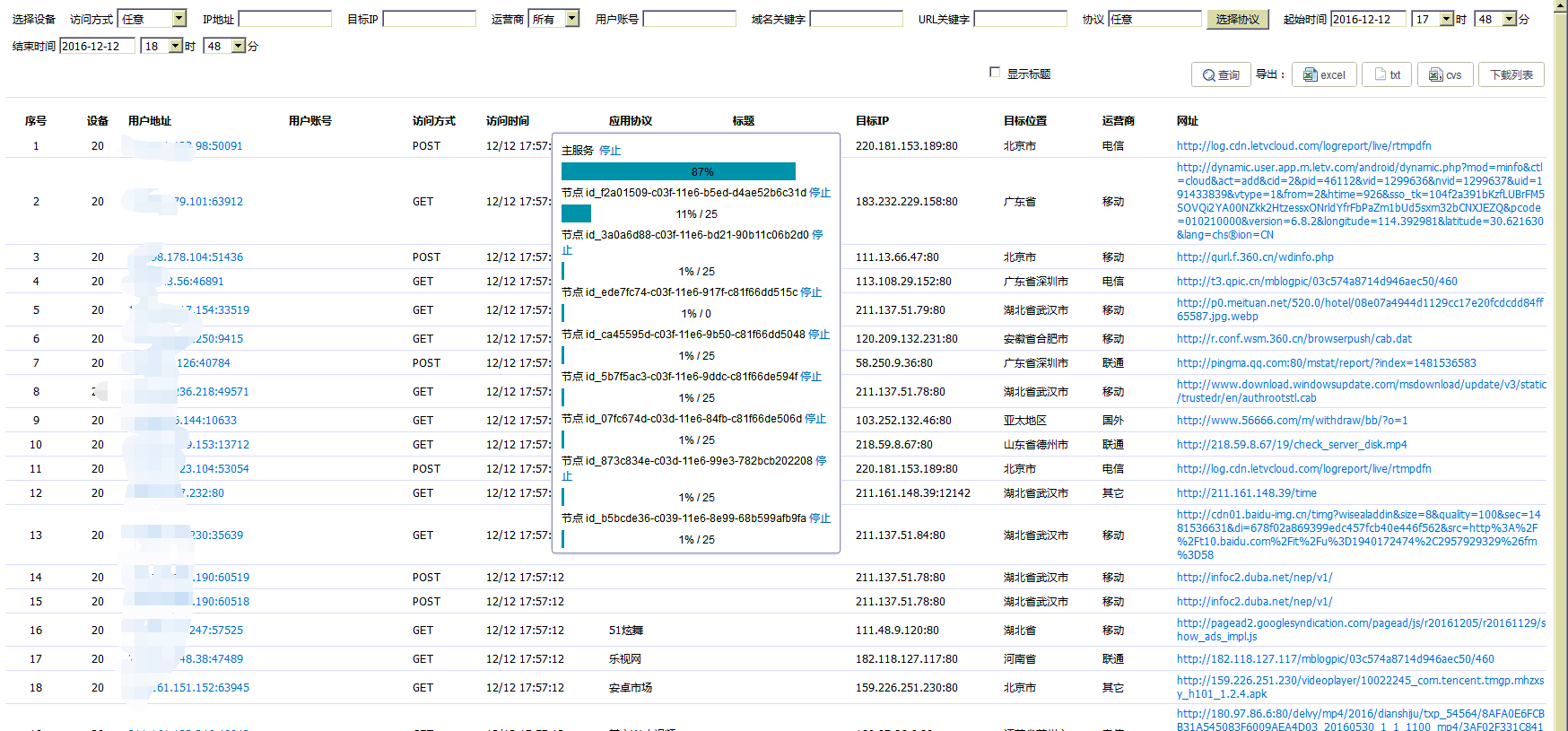Open the 218.59.8.67 check_server_disk.mp4 link
Screen dimensions: 1568x731
coord(1292,445)
